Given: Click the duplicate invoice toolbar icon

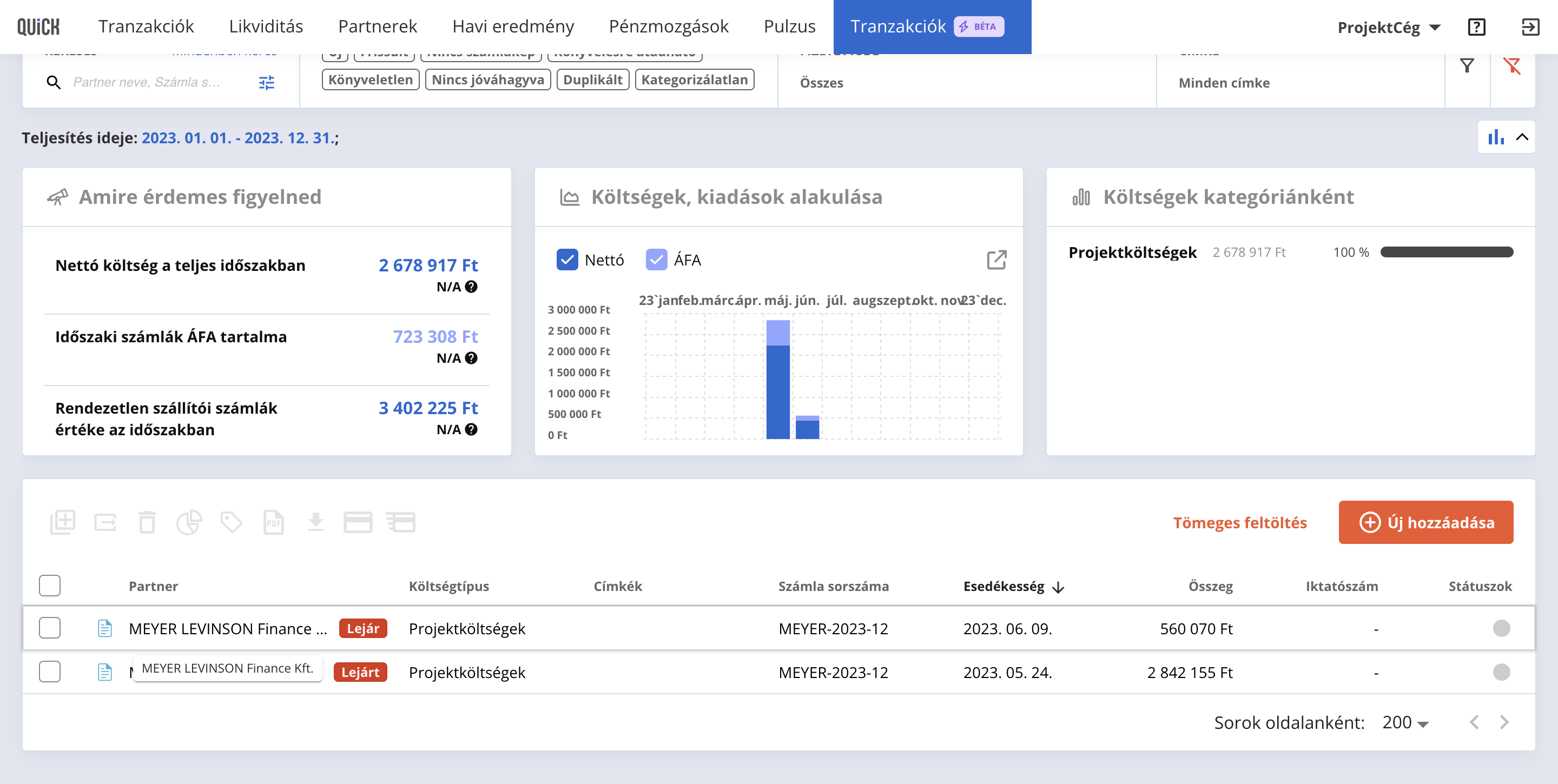Looking at the screenshot, I should [63, 522].
